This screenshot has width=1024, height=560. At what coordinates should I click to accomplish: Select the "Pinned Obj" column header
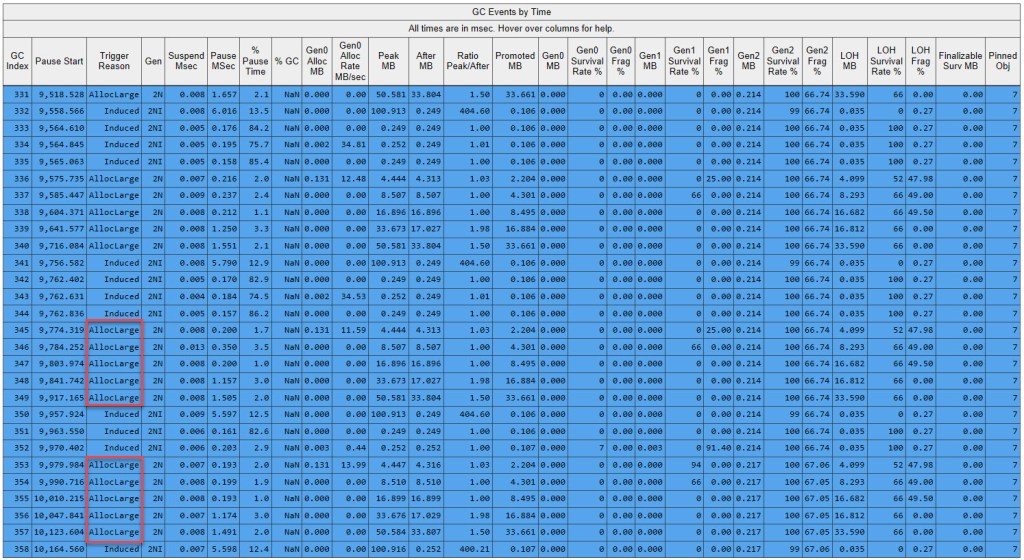click(1003, 61)
